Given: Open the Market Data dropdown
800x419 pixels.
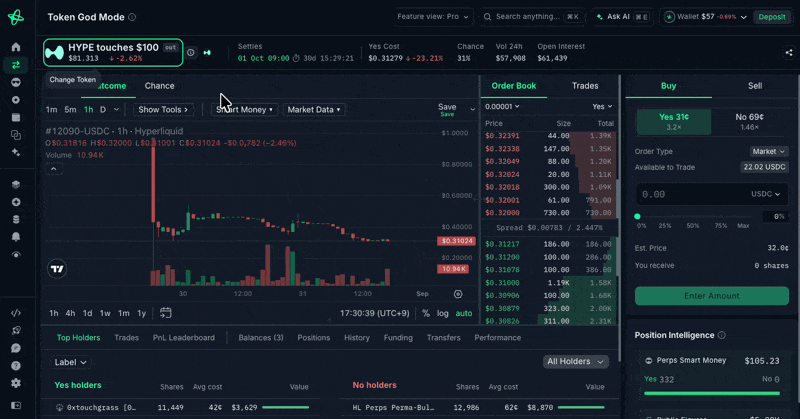Looking at the screenshot, I should tap(314, 110).
